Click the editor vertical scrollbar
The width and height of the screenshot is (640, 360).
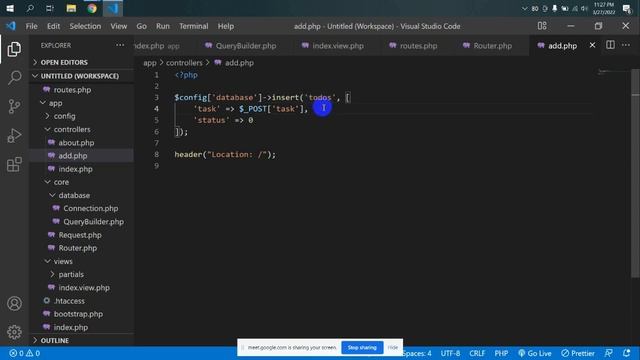point(636,173)
